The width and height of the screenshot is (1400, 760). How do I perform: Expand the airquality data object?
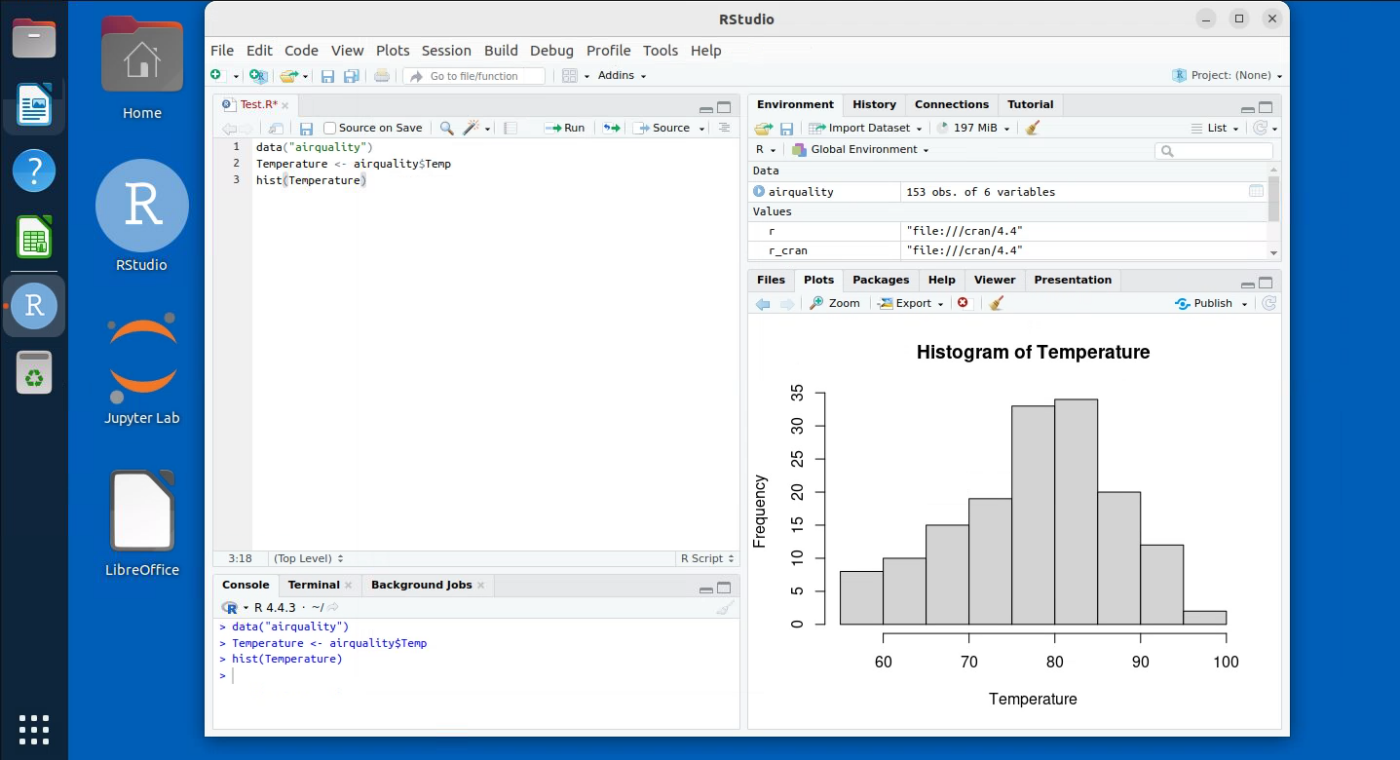[x=759, y=191]
